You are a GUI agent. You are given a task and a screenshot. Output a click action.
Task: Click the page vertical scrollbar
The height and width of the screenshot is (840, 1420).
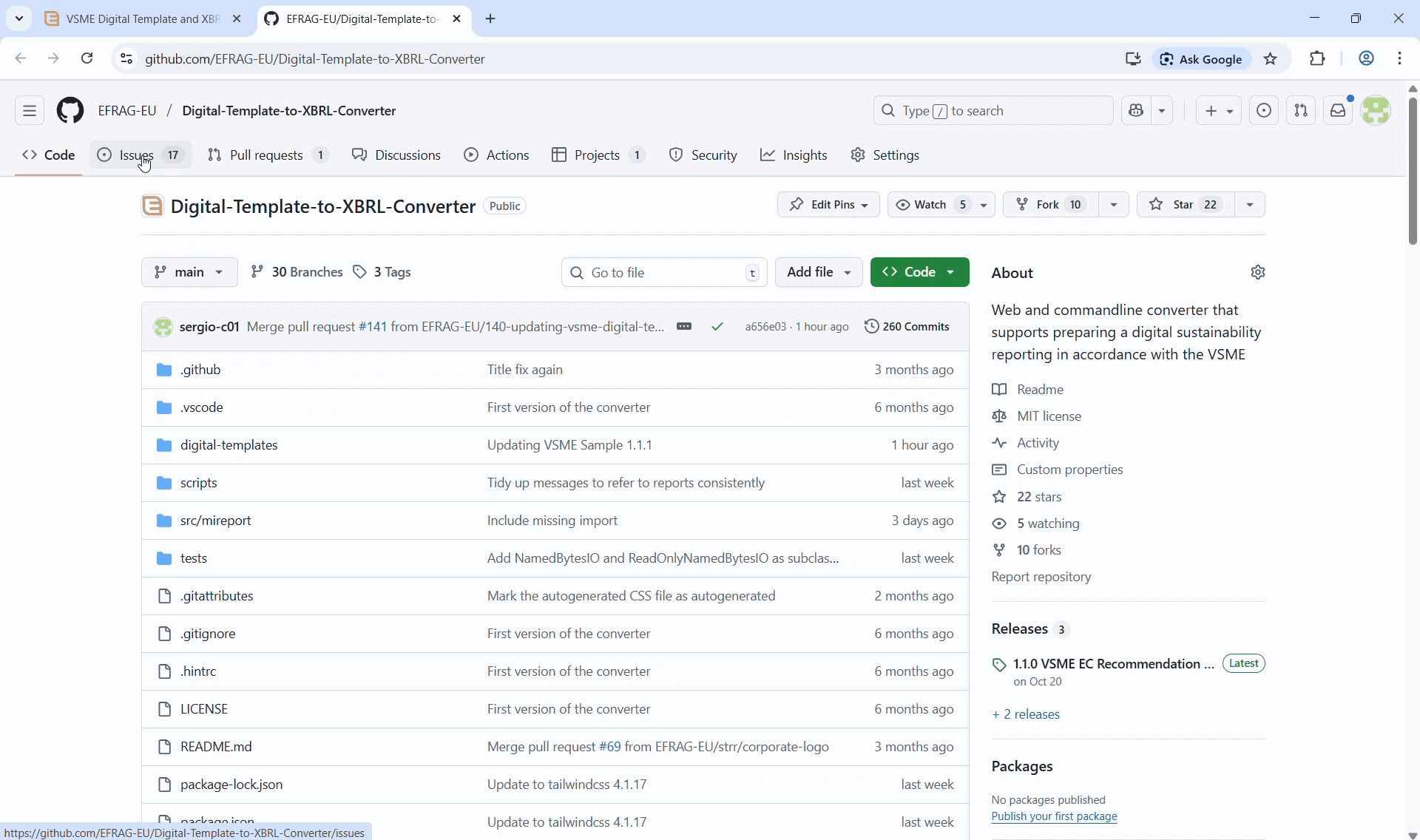point(1413,170)
